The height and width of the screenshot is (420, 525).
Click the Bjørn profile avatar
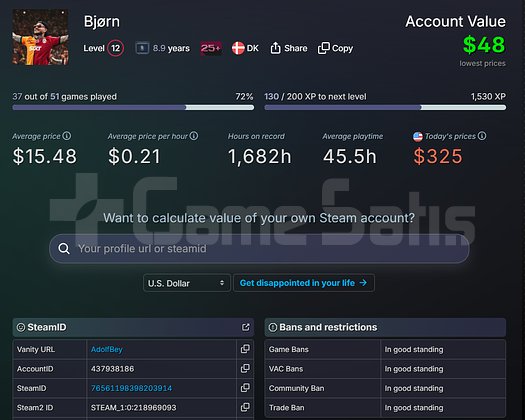(41, 37)
